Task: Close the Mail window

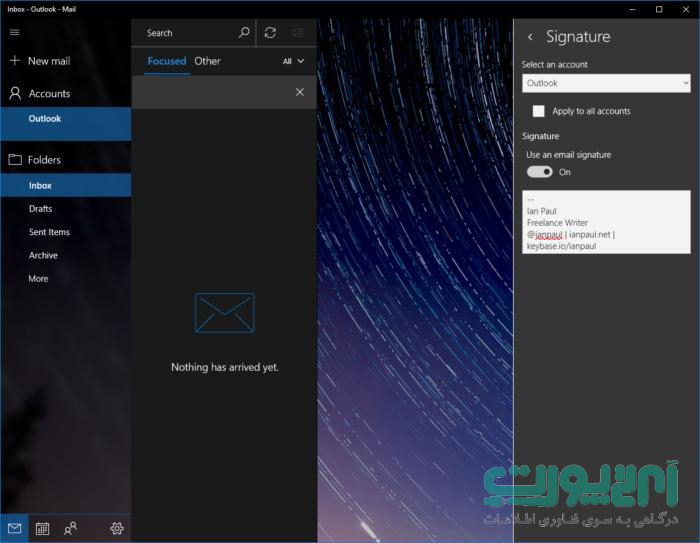Action: click(686, 9)
